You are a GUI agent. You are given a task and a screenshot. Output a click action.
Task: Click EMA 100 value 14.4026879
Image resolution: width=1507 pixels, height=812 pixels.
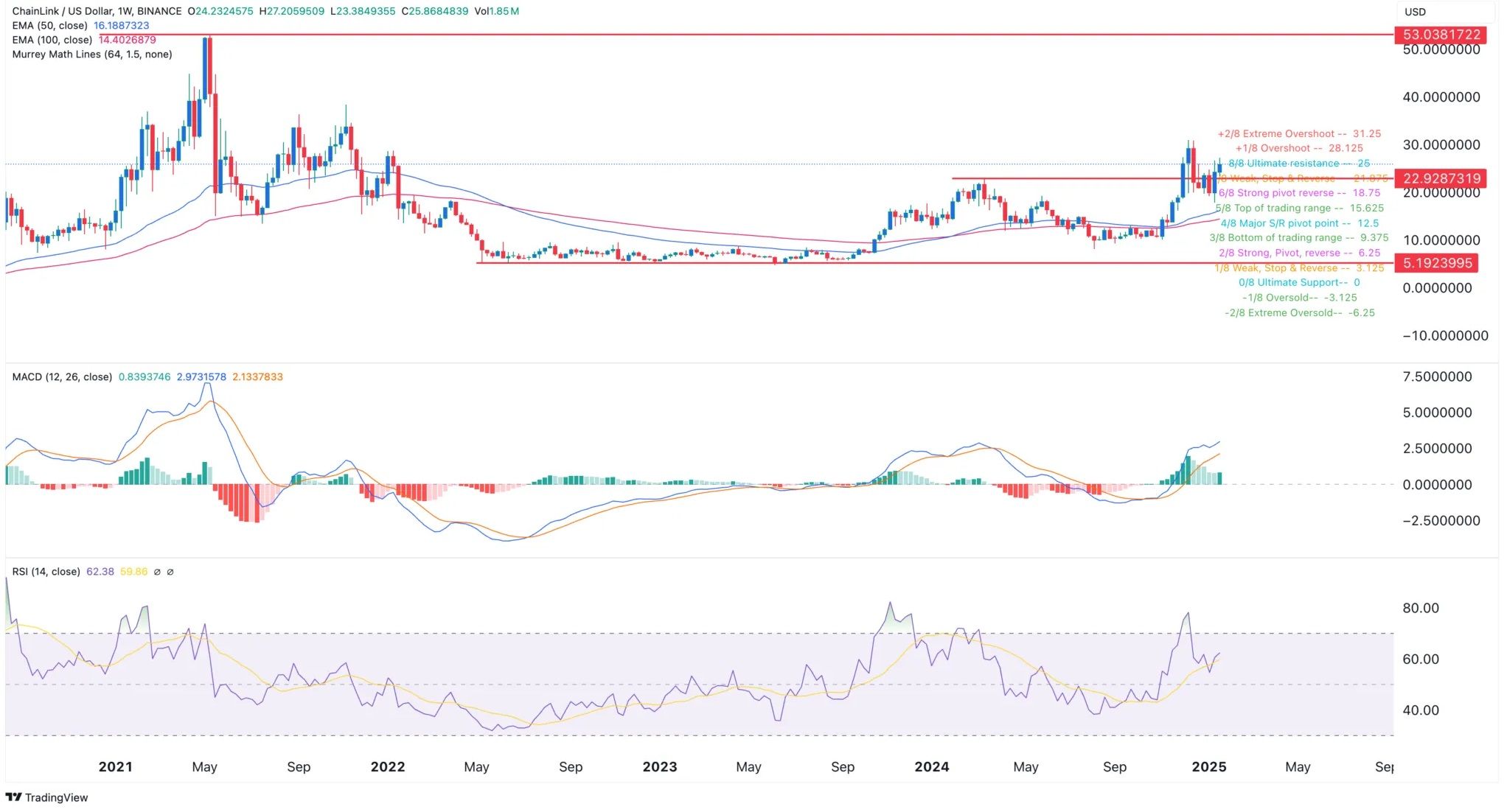(x=128, y=40)
